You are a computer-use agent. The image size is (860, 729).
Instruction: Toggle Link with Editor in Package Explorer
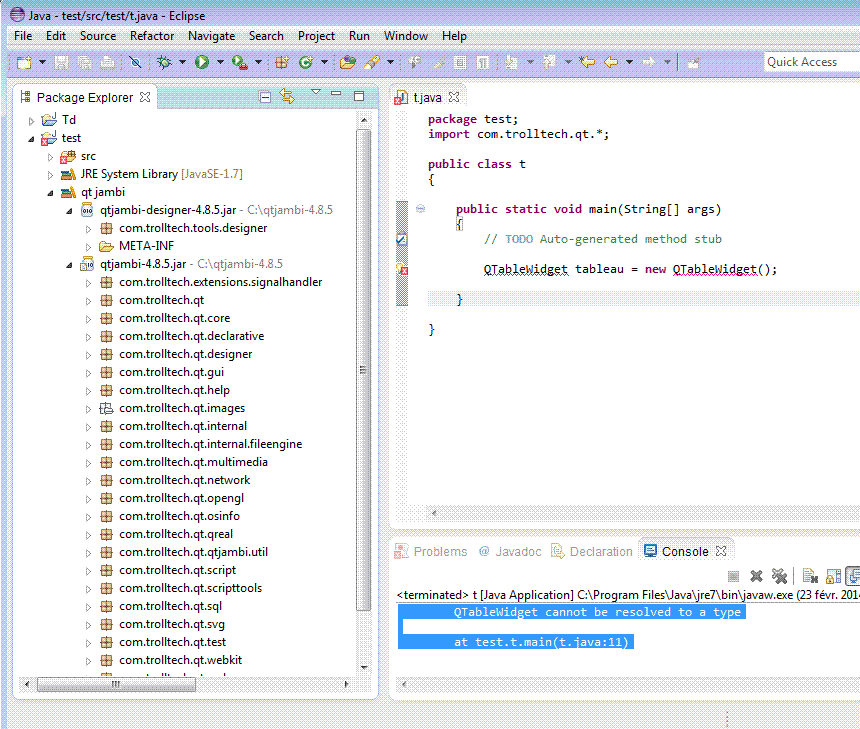point(287,97)
